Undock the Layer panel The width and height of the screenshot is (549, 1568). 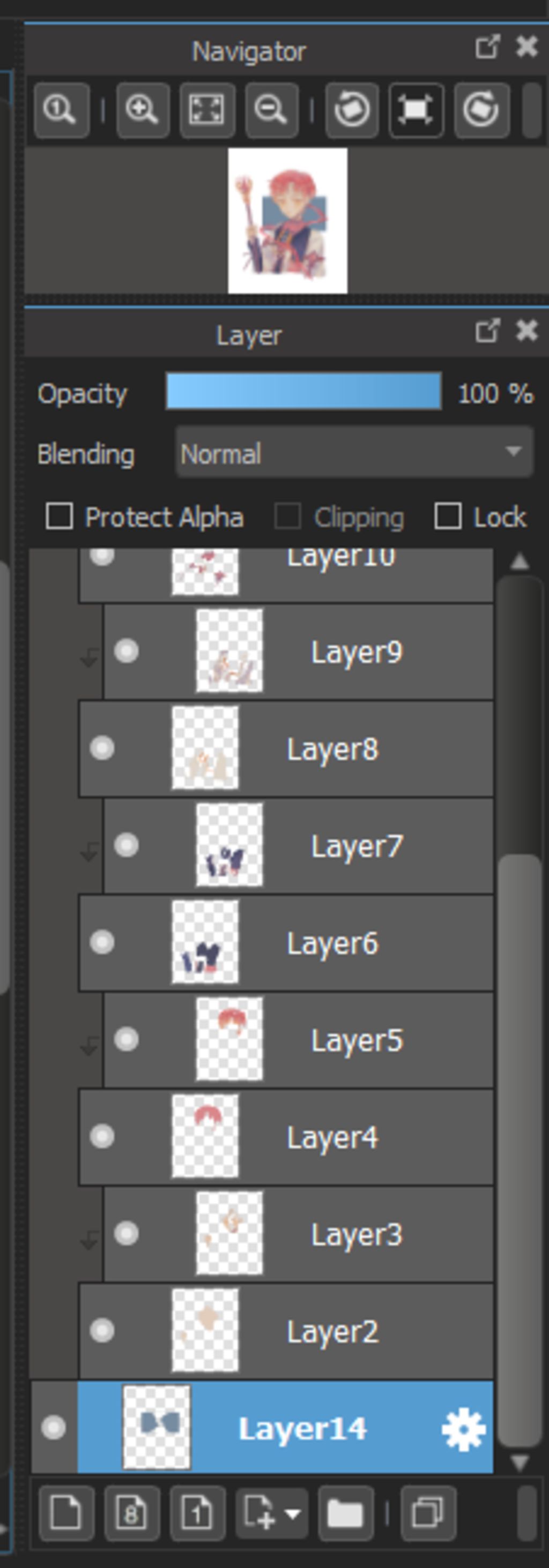tap(487, 332)
